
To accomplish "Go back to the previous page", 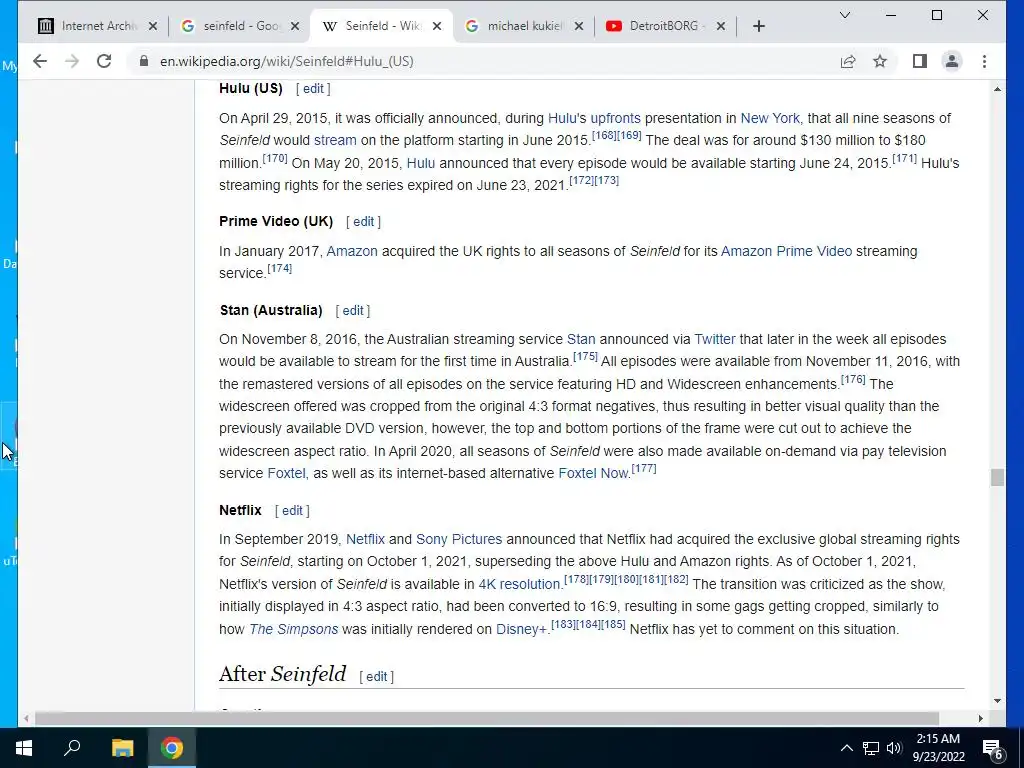I will point(40,61).
